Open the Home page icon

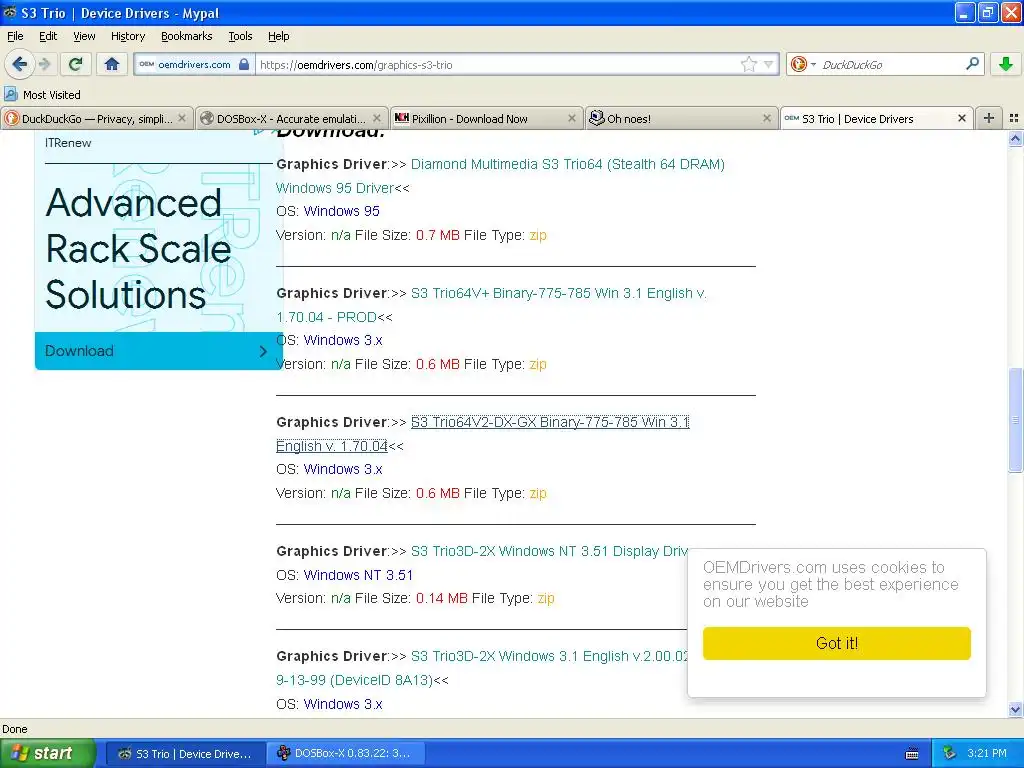pos(112,64)
